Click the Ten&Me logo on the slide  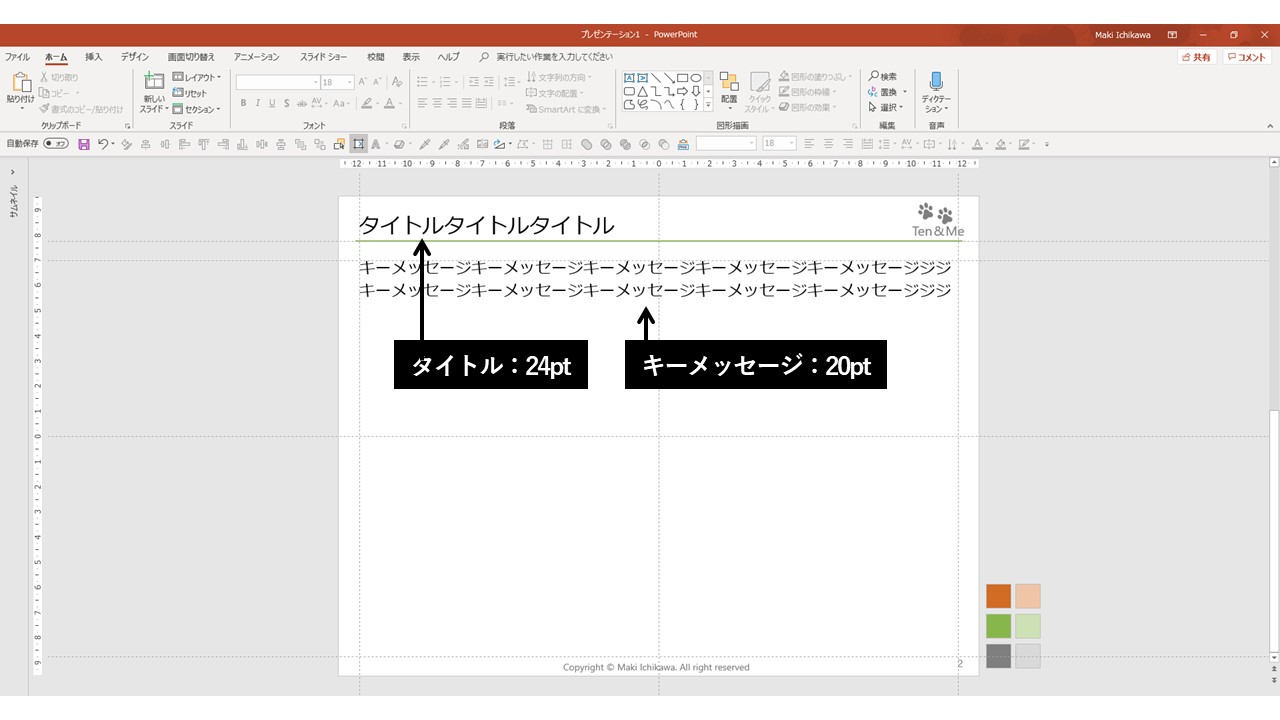click(x=938, y=220)
